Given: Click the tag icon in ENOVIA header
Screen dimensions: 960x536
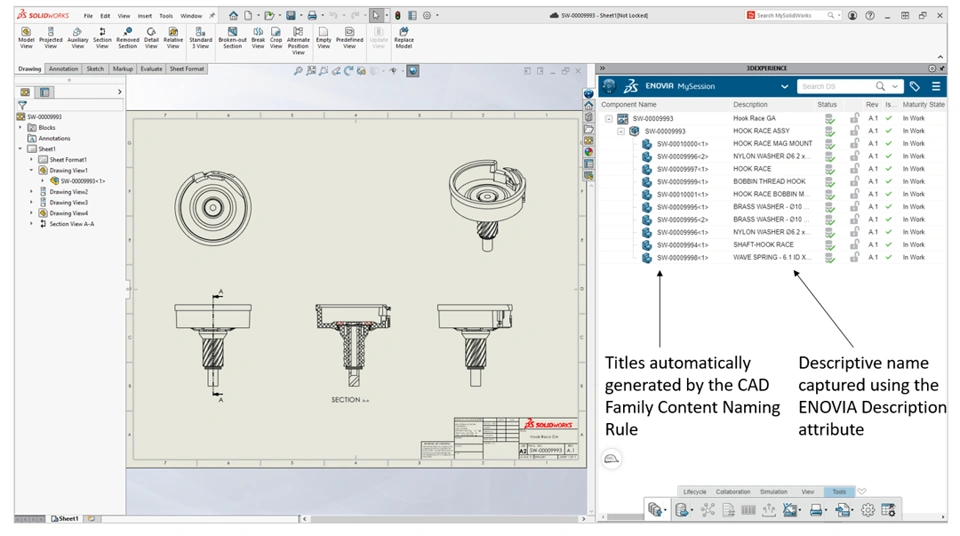Looking at the screenshot, I should [914, 87].
